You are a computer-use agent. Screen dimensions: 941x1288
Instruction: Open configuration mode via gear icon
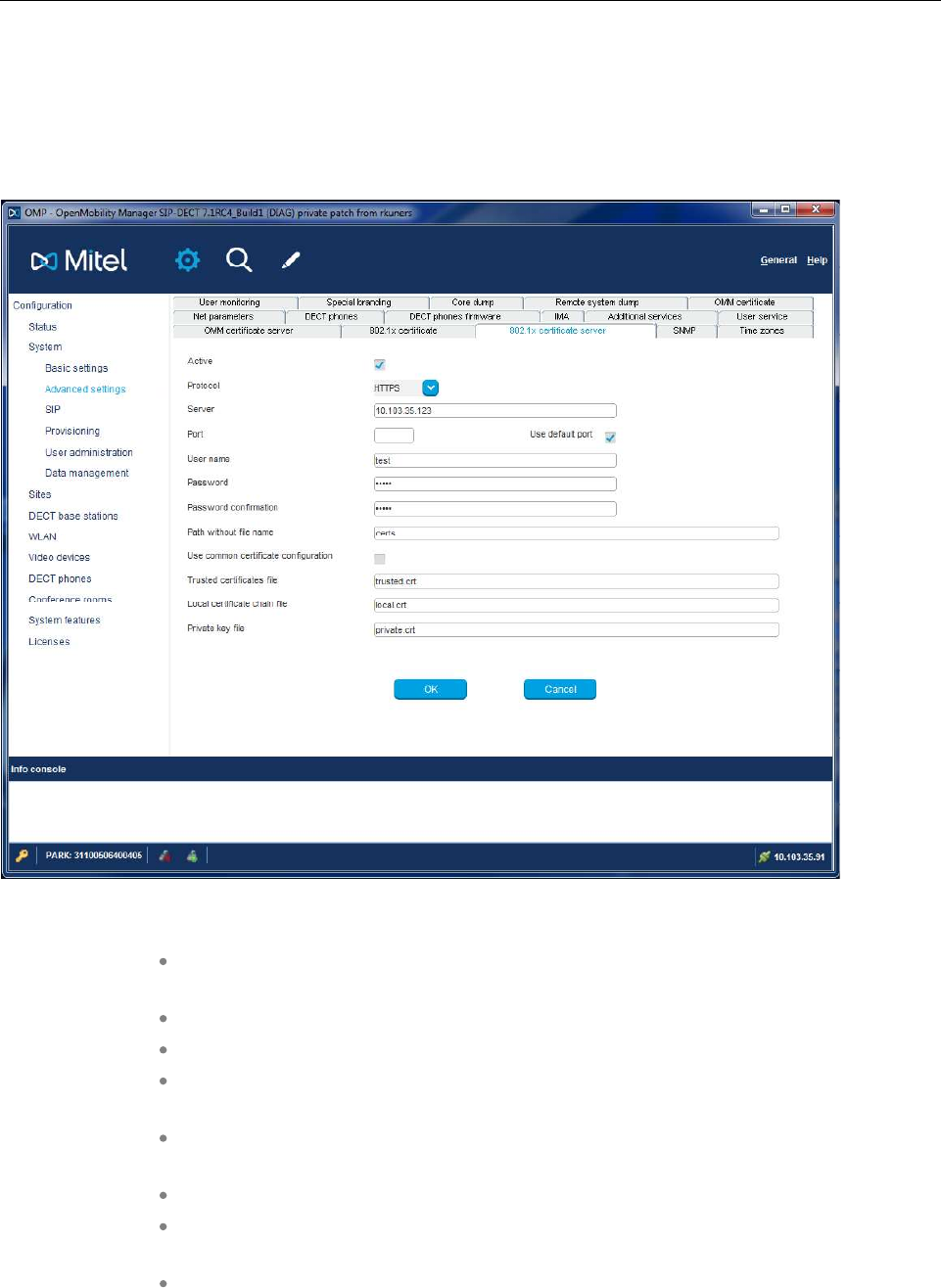(x=187, y=259)
